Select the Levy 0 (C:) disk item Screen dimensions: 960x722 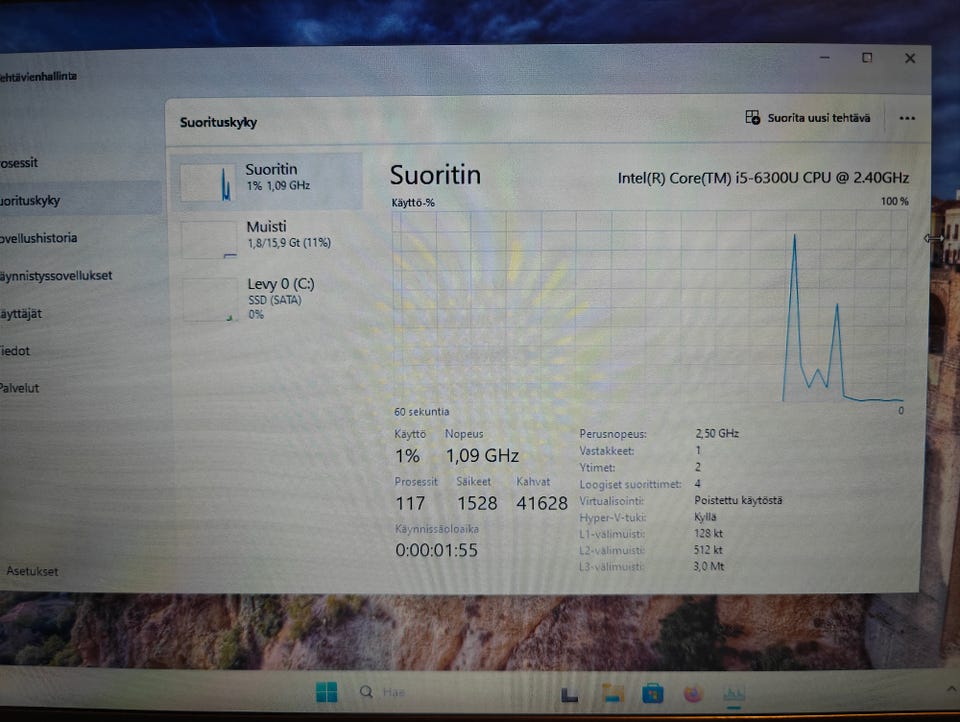click(268, 298)
